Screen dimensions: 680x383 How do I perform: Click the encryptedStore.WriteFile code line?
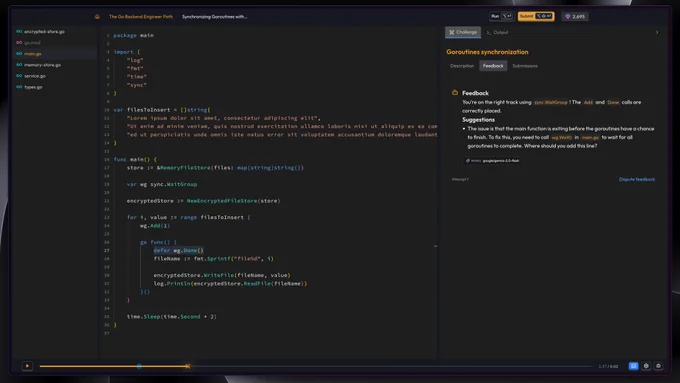click(222, 275)
